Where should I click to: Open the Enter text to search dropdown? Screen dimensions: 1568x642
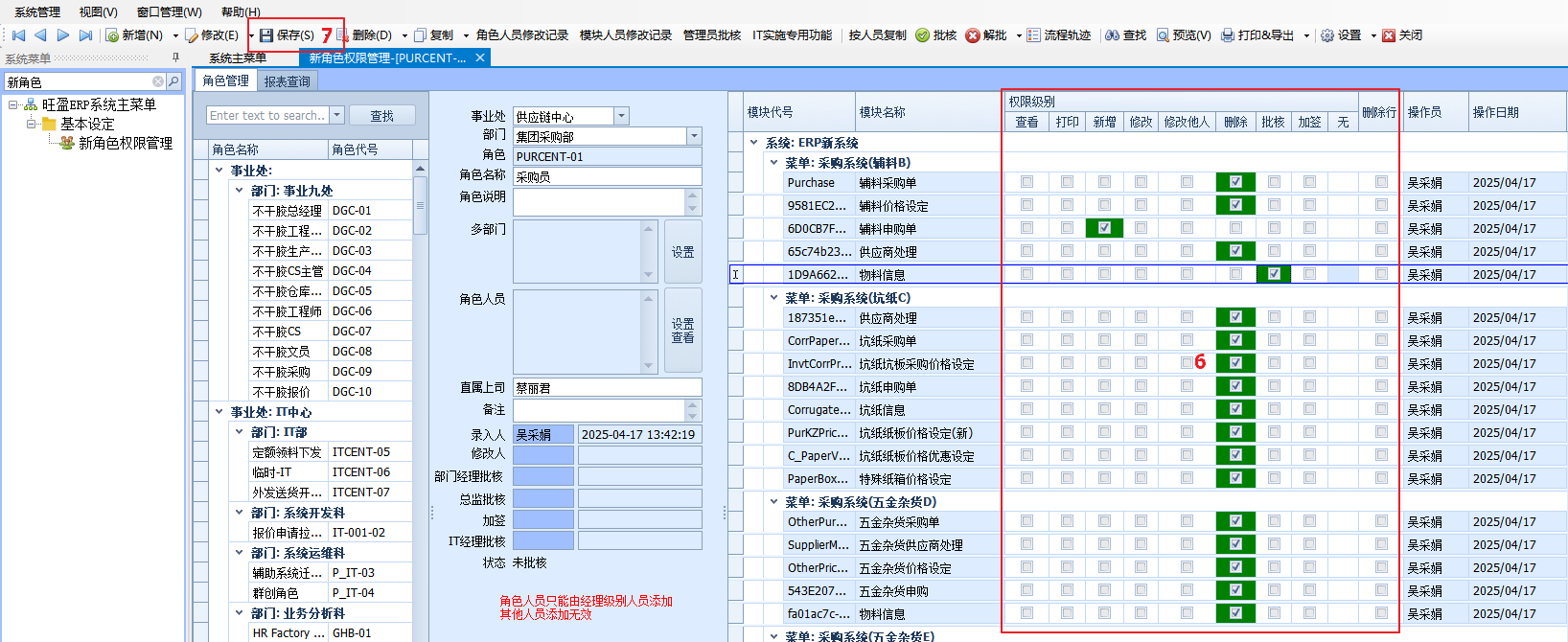[336, 115]
